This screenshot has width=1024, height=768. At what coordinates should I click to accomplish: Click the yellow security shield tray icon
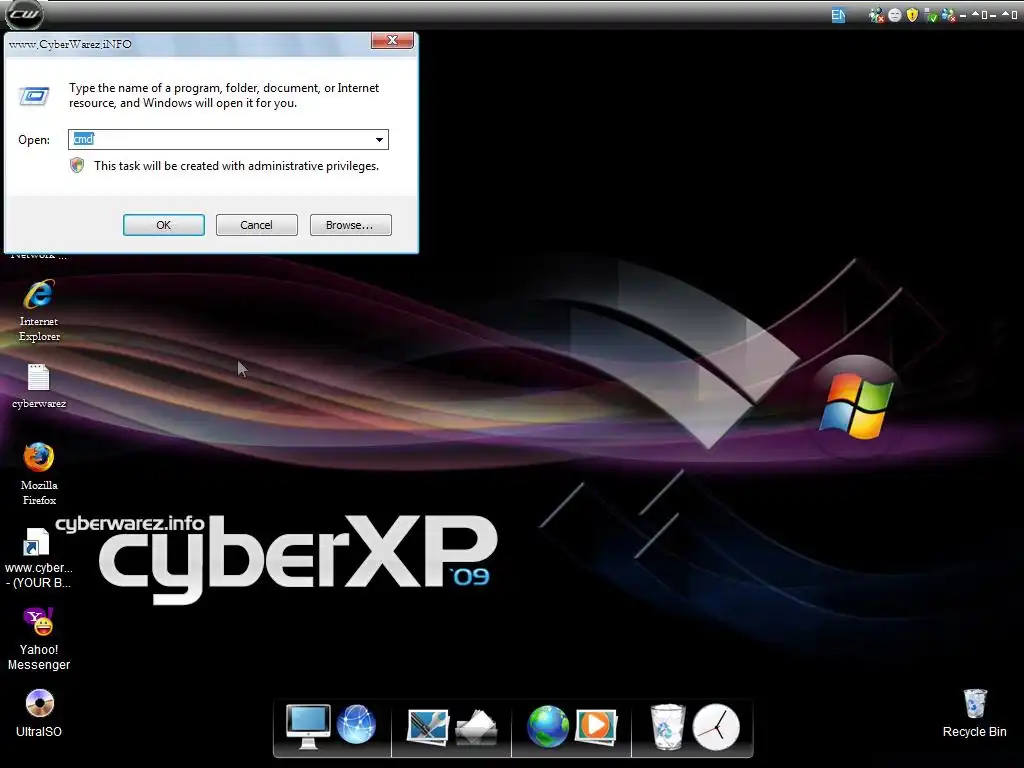(x=912, y=15)
